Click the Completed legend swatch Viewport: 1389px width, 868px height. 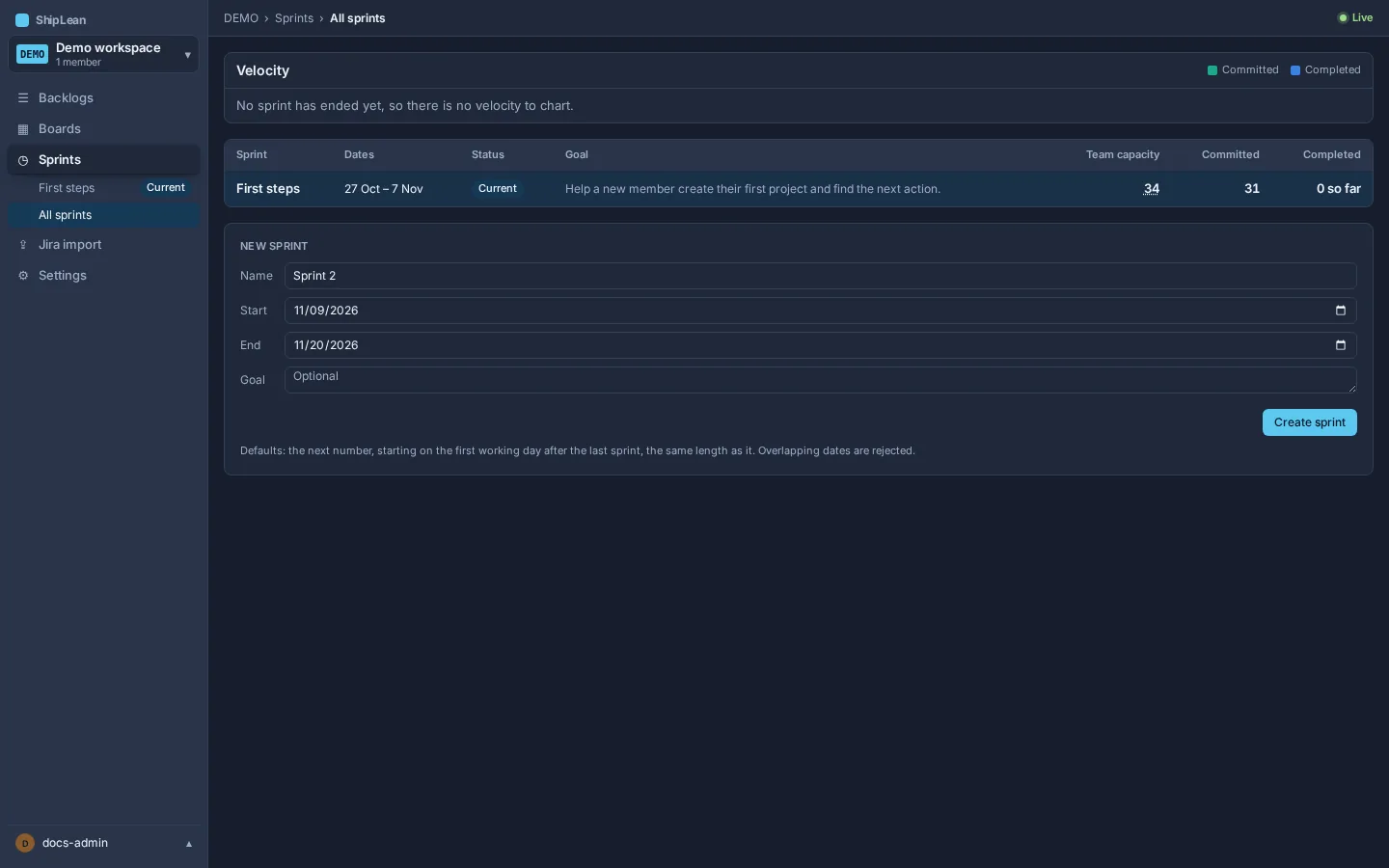pyautogui.click(x=1295, y=70)
